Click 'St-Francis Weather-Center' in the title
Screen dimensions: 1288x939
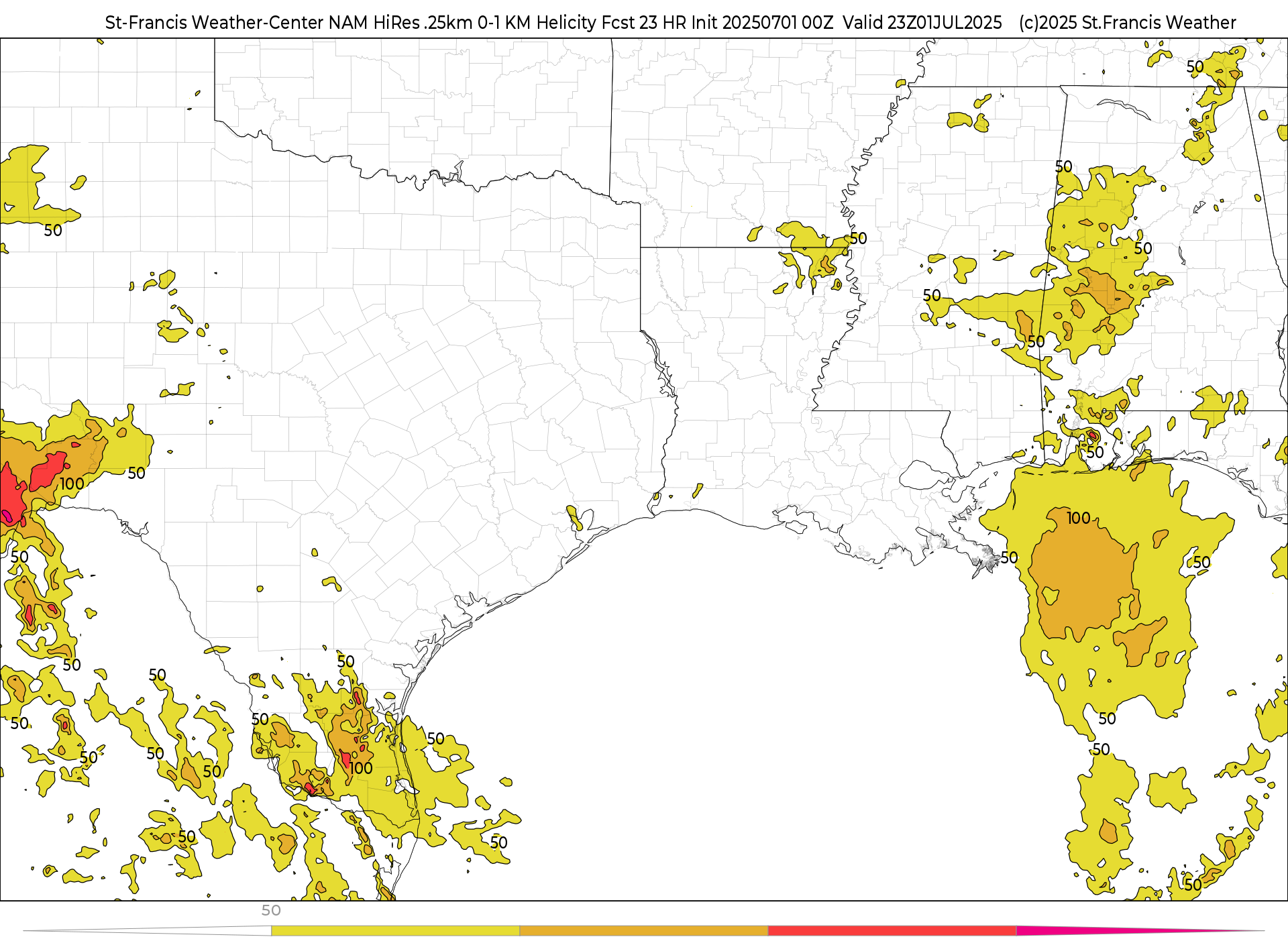pos(215,23)
